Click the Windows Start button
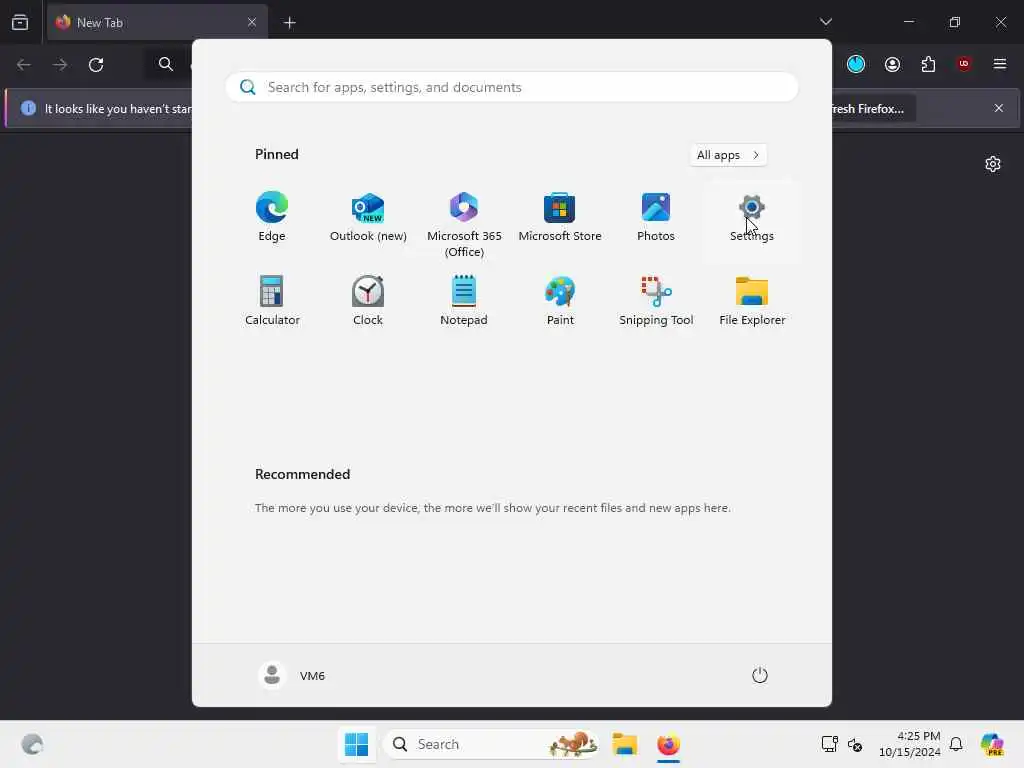Image resolution: width=1024 pixels, height=768 pixels. [357, 744]
